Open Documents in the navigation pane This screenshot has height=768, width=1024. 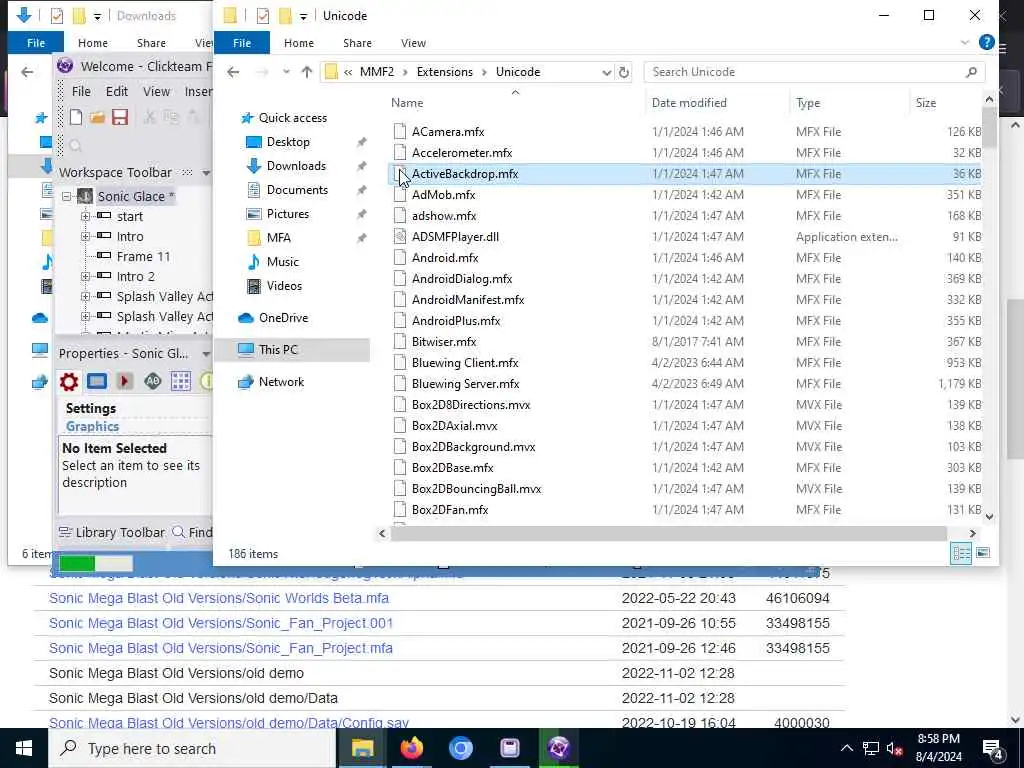pyautogui.click(x=297, y=190)
